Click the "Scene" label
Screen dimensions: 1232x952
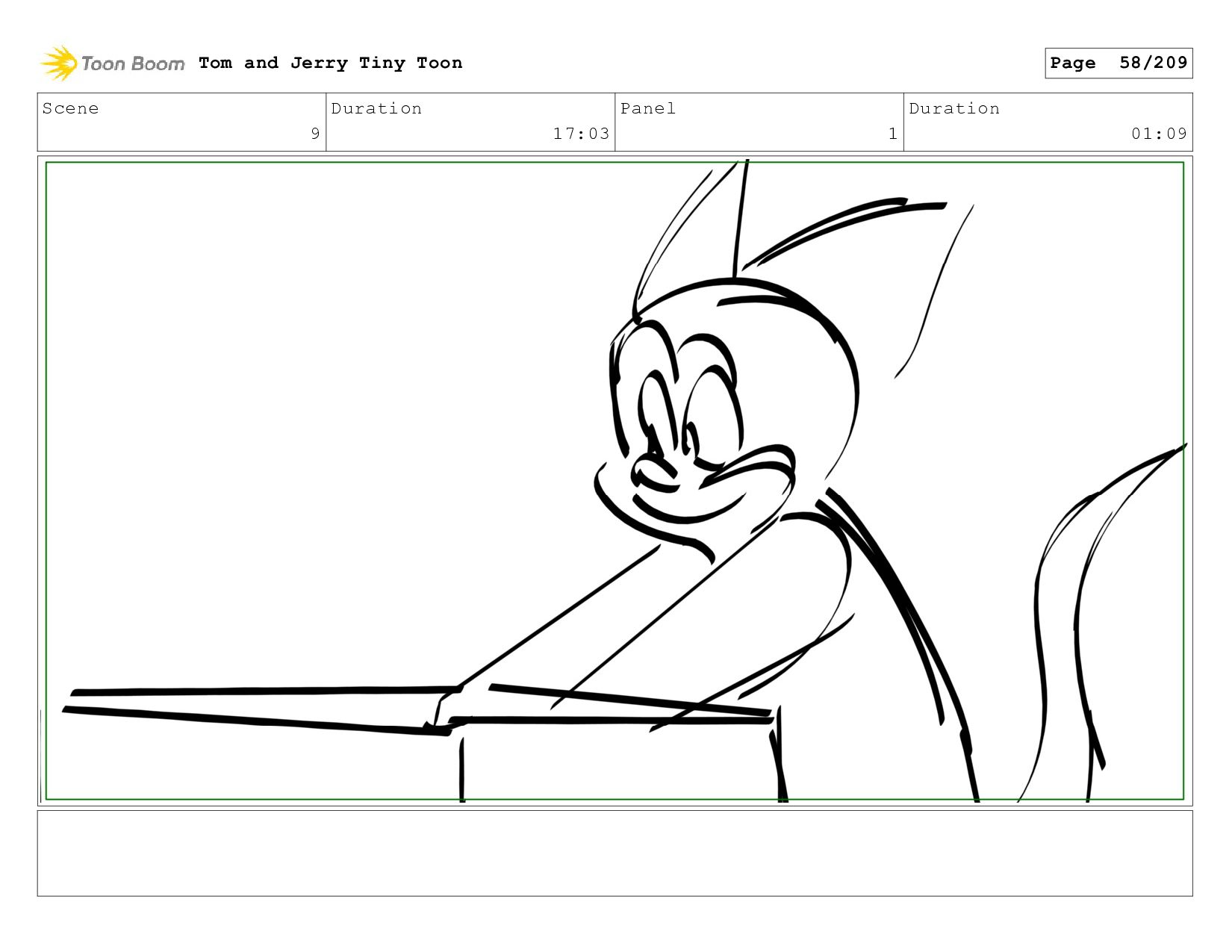click(70, 108)
